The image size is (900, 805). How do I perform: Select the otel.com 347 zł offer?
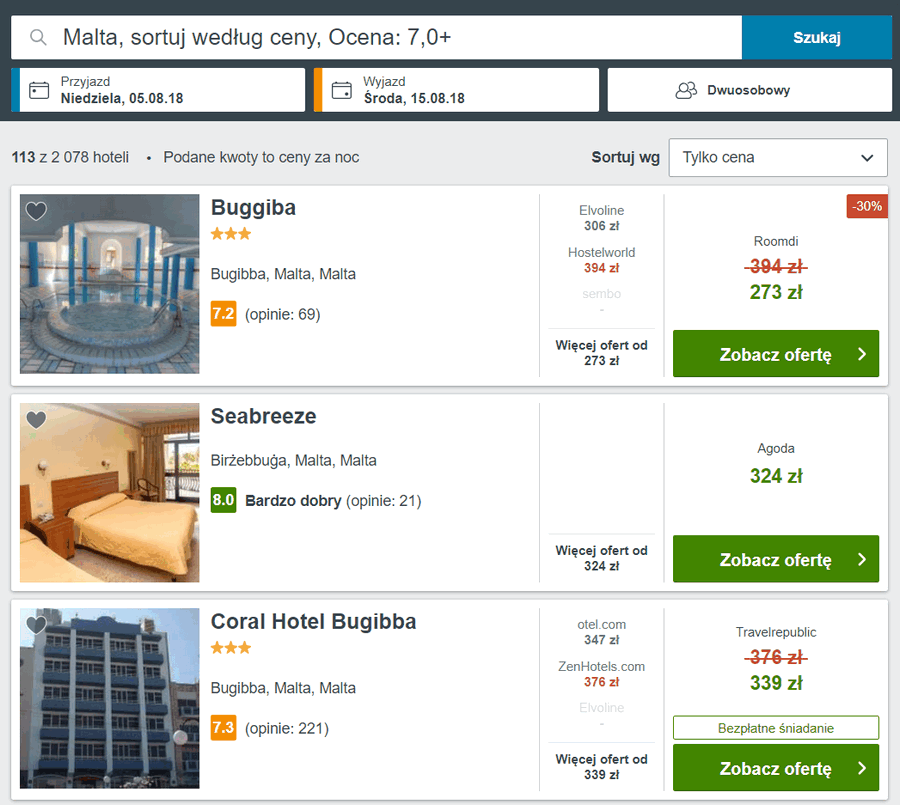(x=601, y=632)
